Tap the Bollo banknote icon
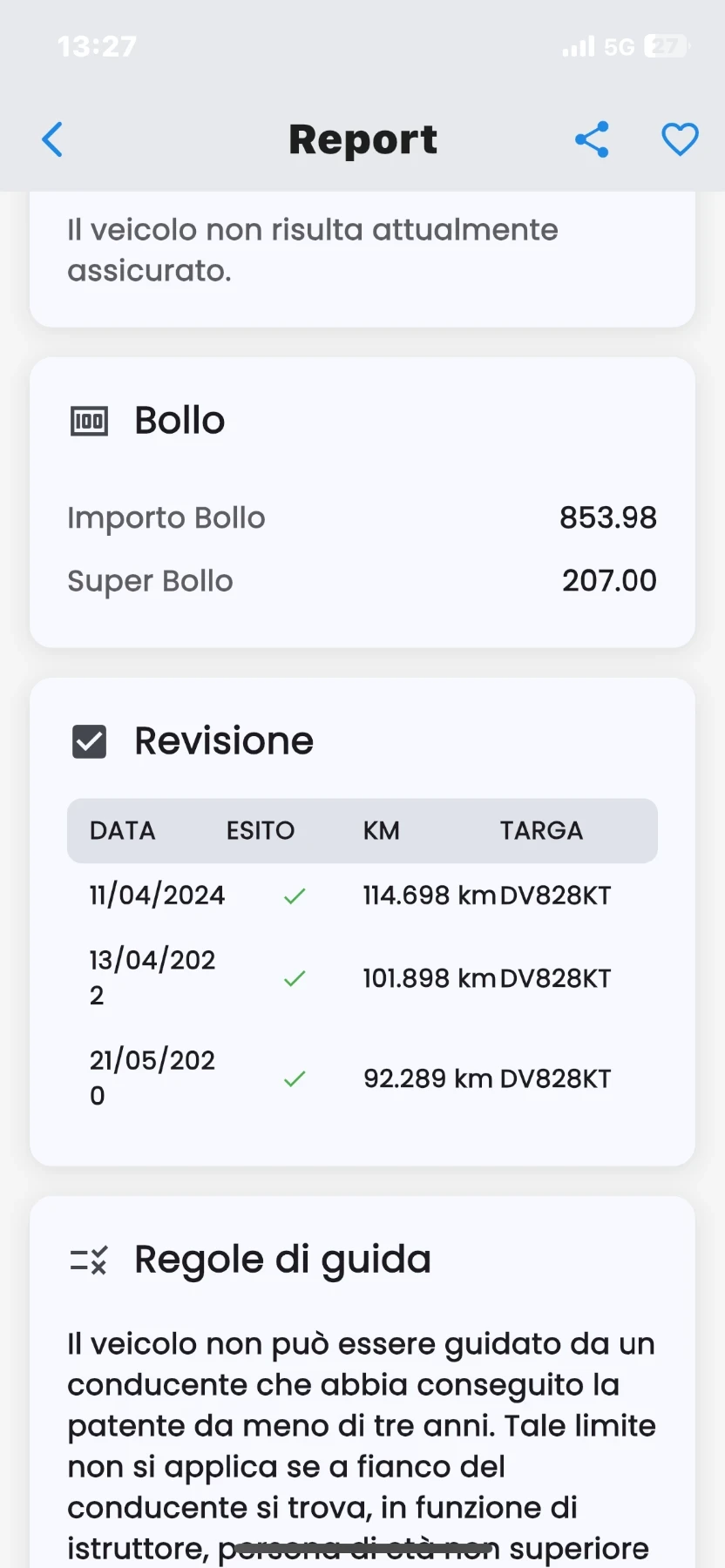The height and width of the screenshot is (1568, 725). coord(89,422)
